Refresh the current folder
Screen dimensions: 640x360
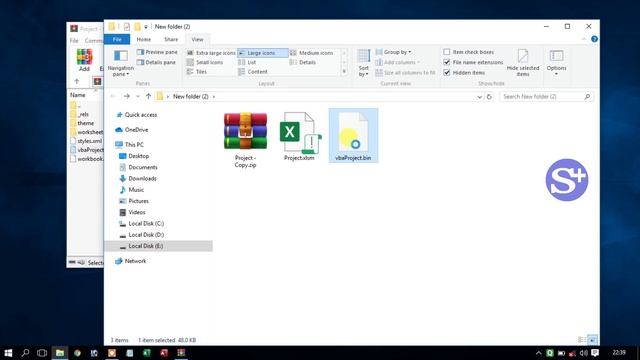click(489, 97)
